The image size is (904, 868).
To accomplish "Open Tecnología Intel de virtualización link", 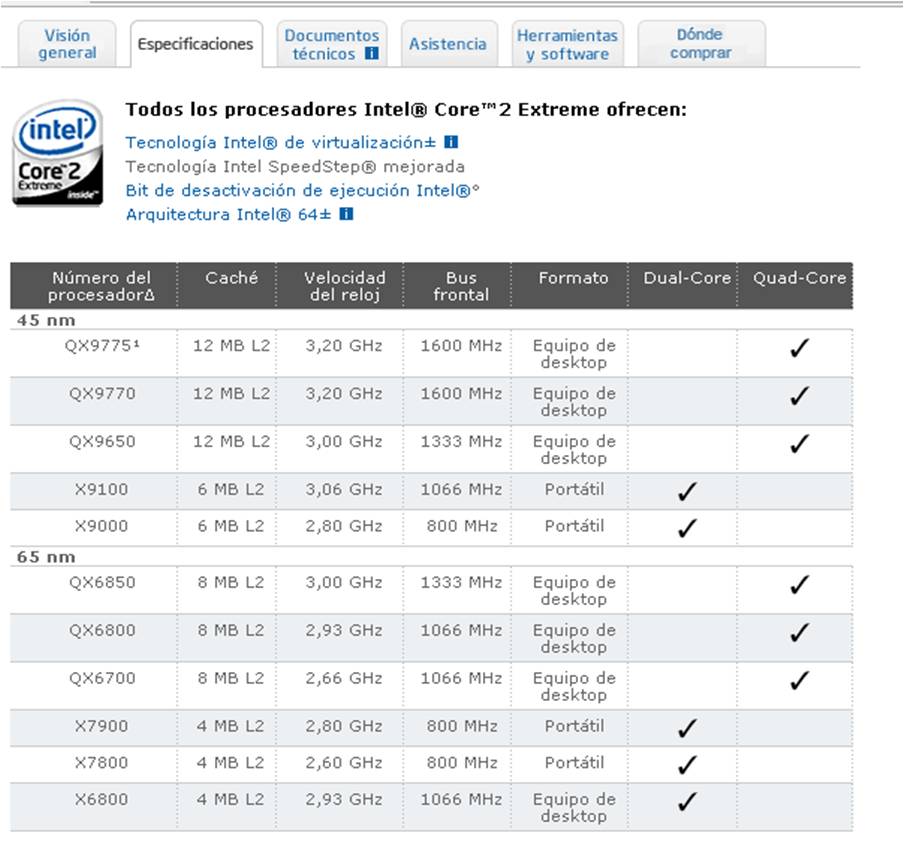I will [281, 142].
